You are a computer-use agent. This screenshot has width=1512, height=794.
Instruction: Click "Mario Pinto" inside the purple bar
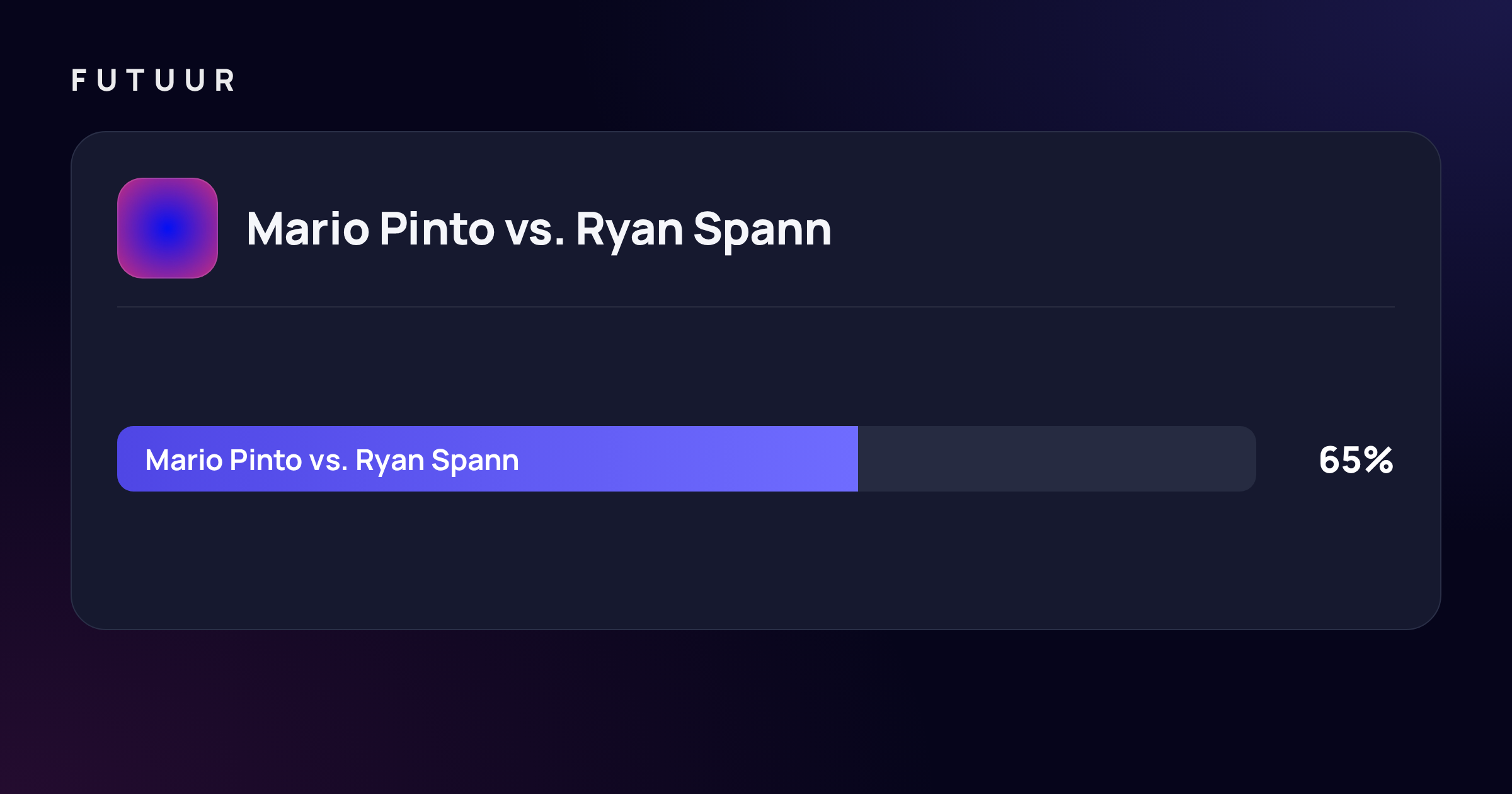tap(224, 460)
